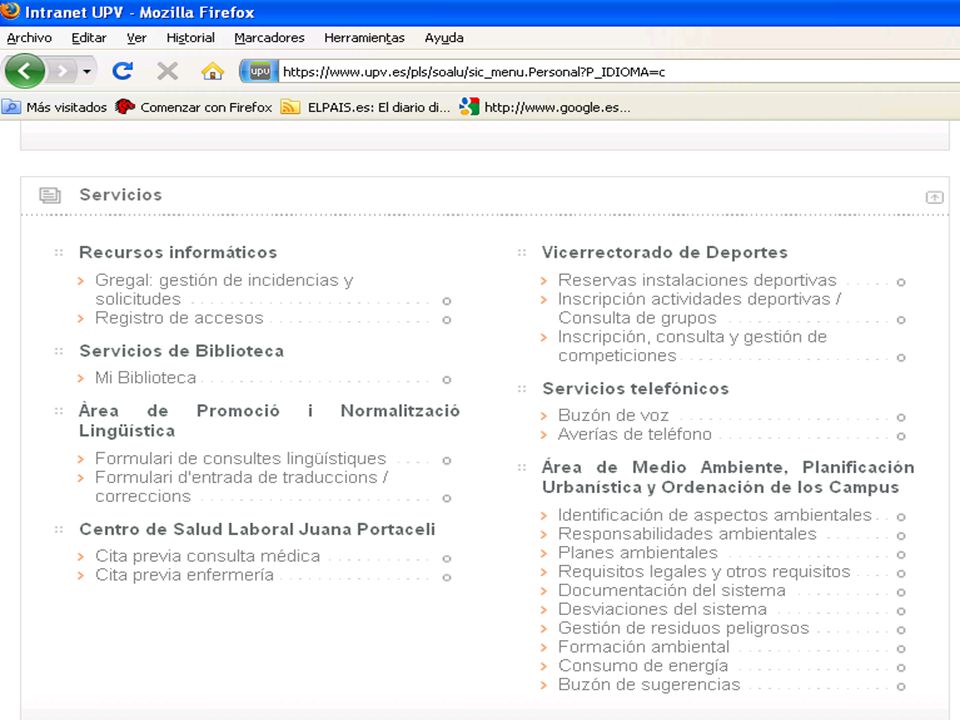The width and height of the screenshot is (960, 720).
Task: Open Cita previa consulta médica
Action: click(208, 556)
